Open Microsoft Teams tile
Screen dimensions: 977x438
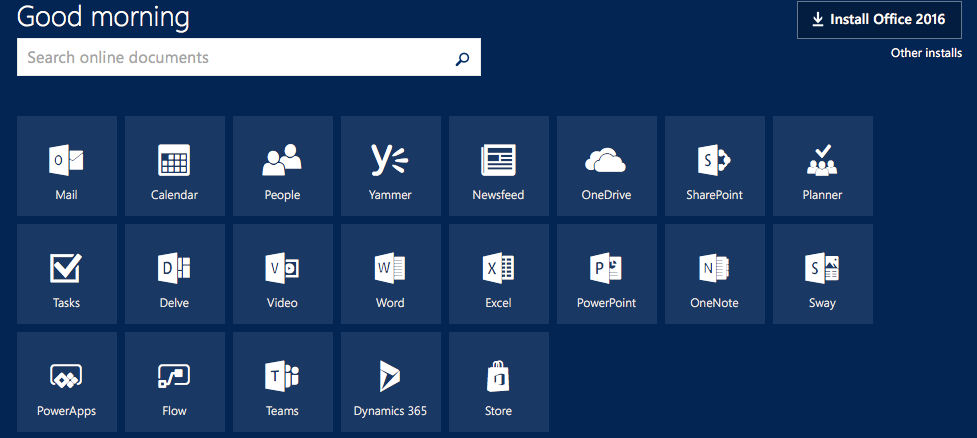[x=282, y=382]
